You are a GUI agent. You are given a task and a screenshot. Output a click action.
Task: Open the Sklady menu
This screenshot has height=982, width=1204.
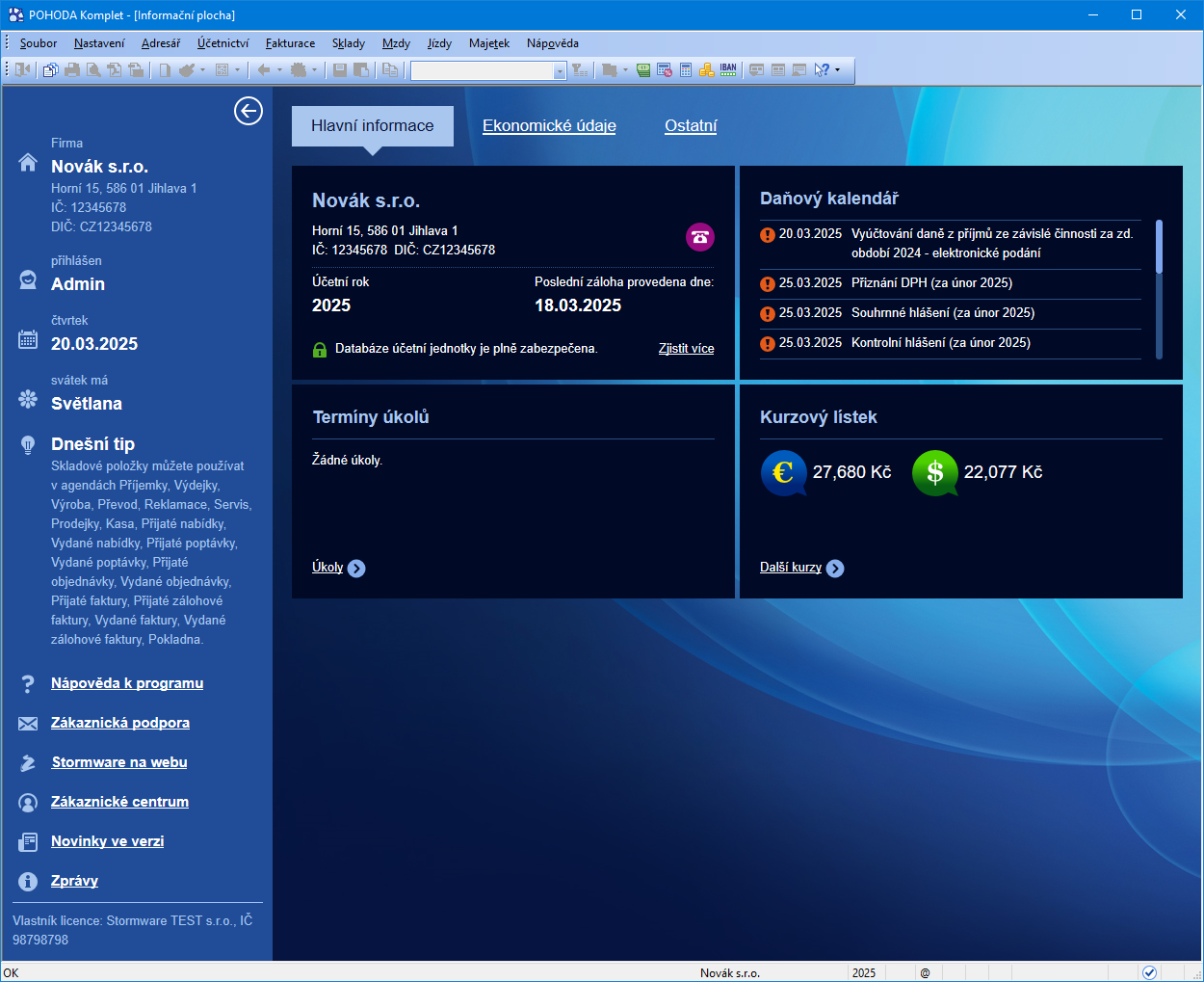tap(349, 43)
